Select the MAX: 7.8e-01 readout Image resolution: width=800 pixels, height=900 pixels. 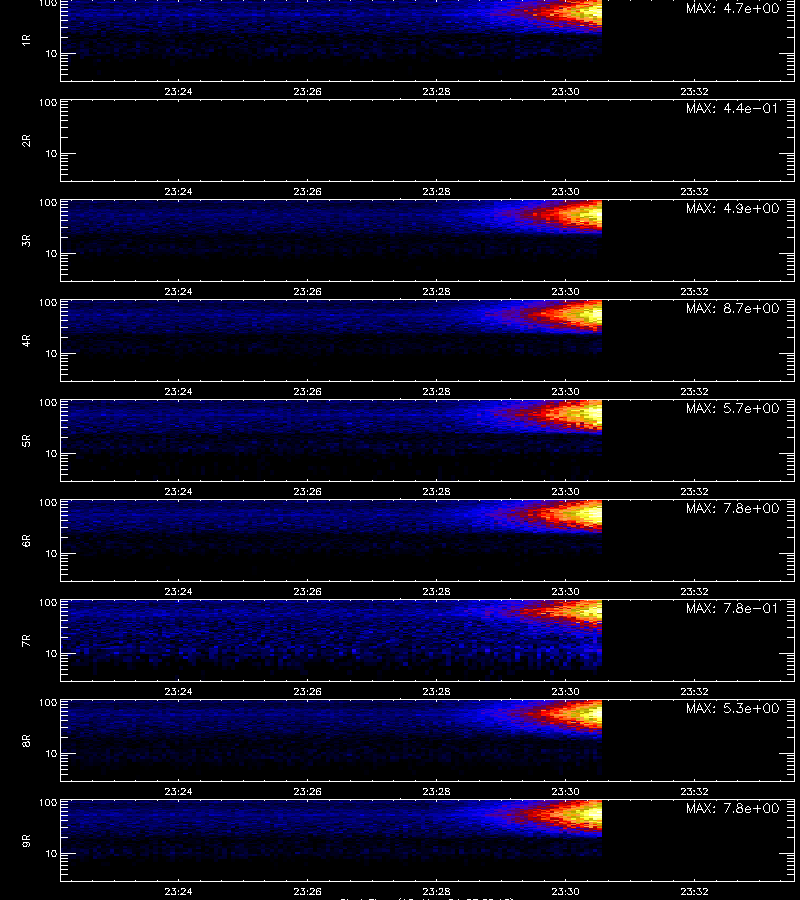tap(732, 608)
